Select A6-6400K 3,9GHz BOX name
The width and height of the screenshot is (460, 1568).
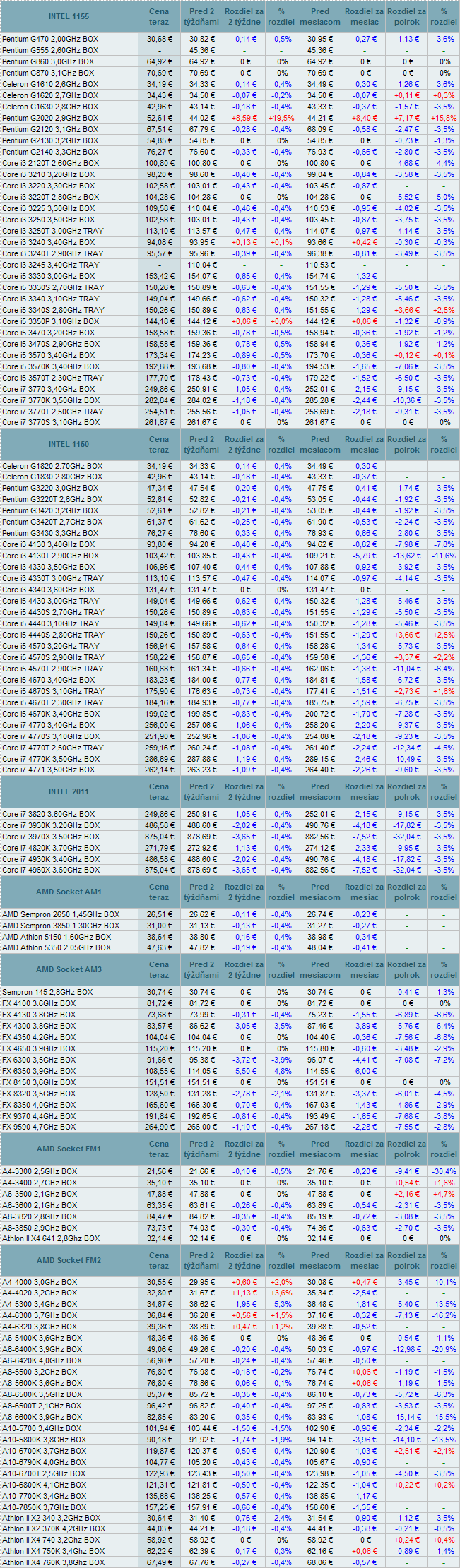point(42,1350)
